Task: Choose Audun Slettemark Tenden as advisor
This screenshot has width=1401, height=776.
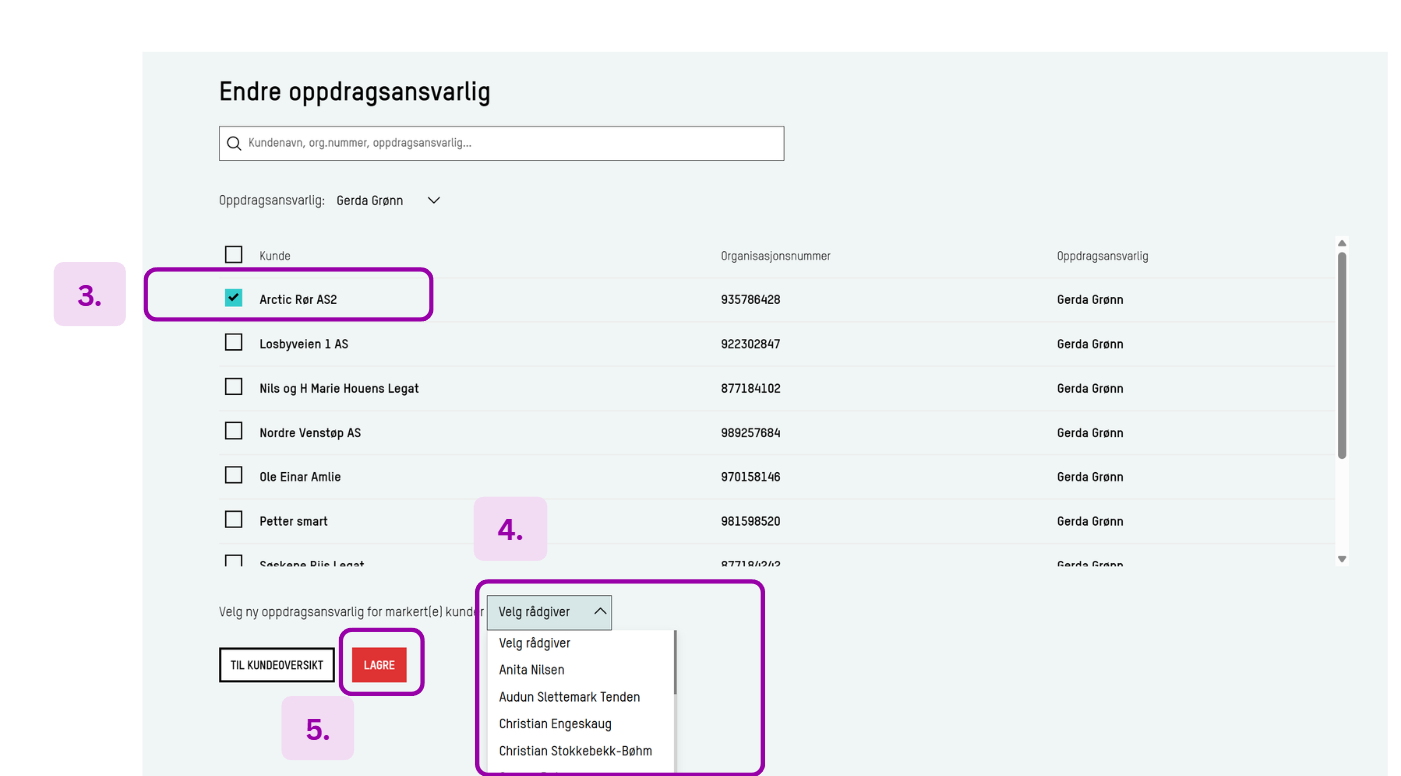Action: click(569, 697)
